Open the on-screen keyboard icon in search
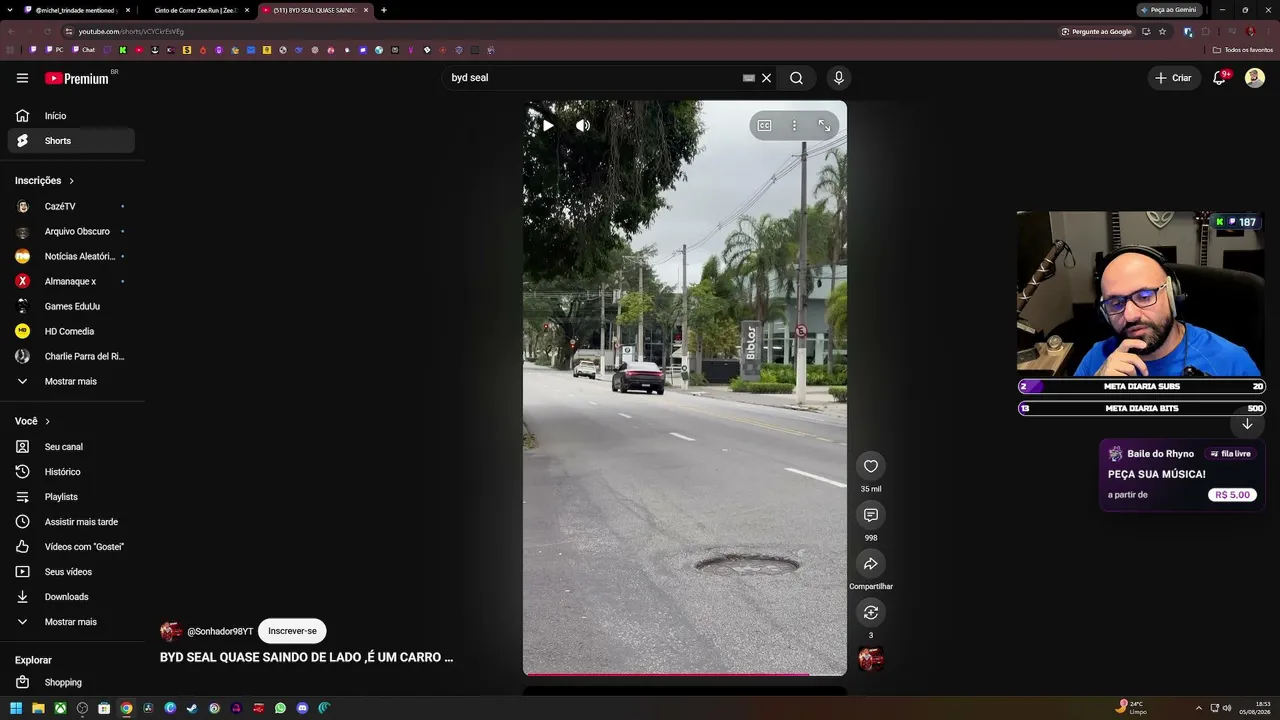The height and width of the screenshot is (720, 1280). pyautogui.click(x=748, y=78)
